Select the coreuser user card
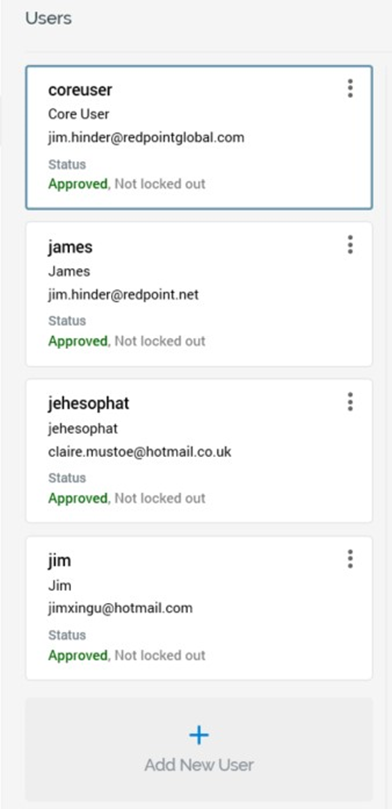The height and width of the screenshot is (809, 392). [x=199, y=137]
